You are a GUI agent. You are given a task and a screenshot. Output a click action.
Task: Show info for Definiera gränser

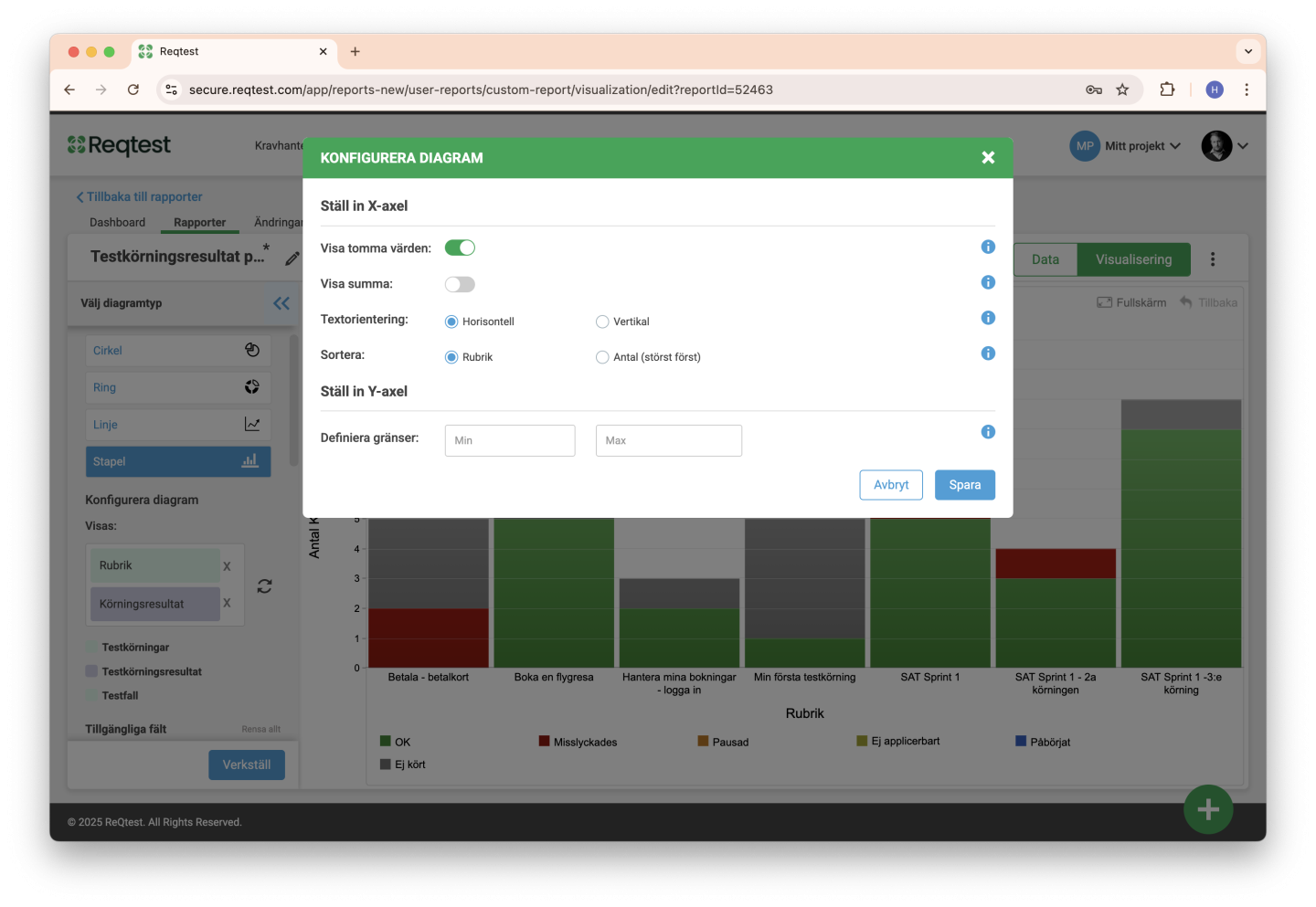click(x=988, y=432)
